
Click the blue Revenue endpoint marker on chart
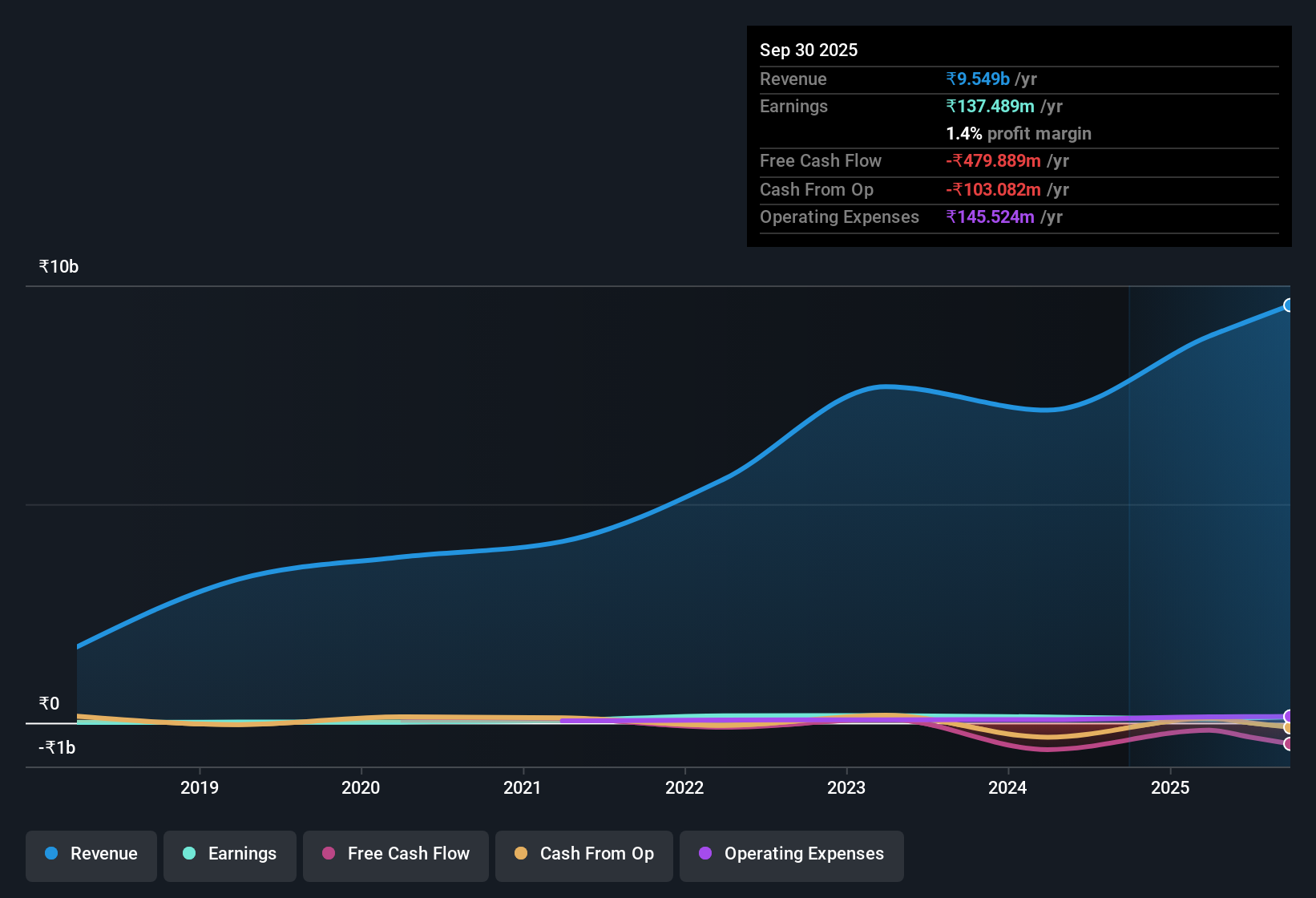point(1289,305)
